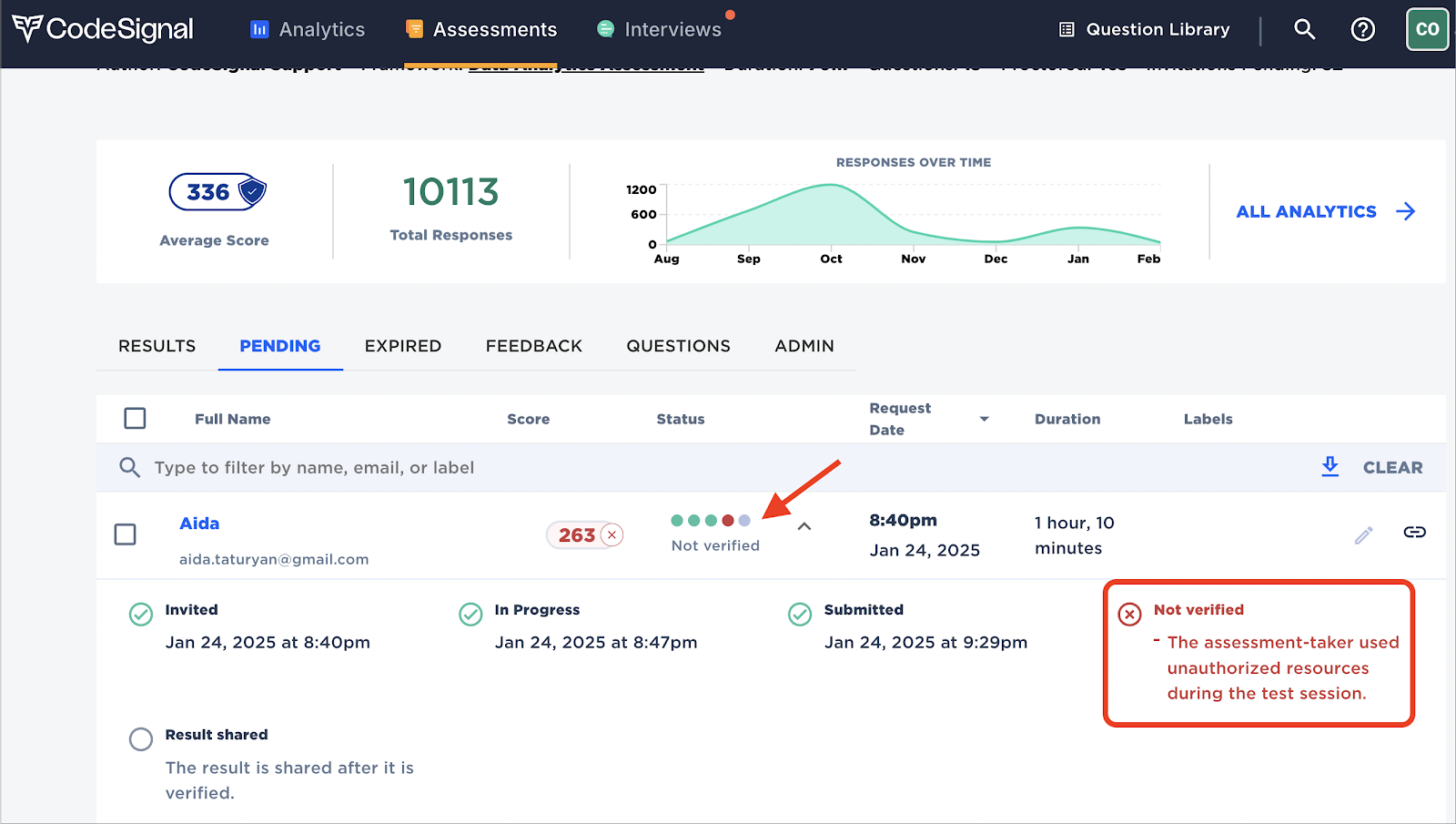Image resolution: width=1456 pixels, height=824 pixels.
Task: Click the average score 336 shield badge
Action: [x=217, y=192]
